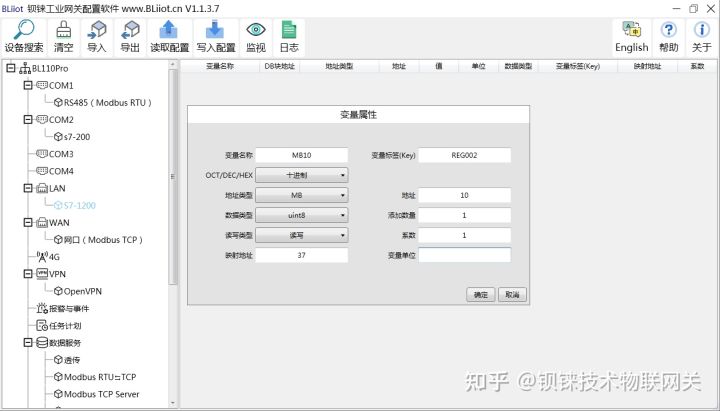Open the log (日志) icon

289,37
